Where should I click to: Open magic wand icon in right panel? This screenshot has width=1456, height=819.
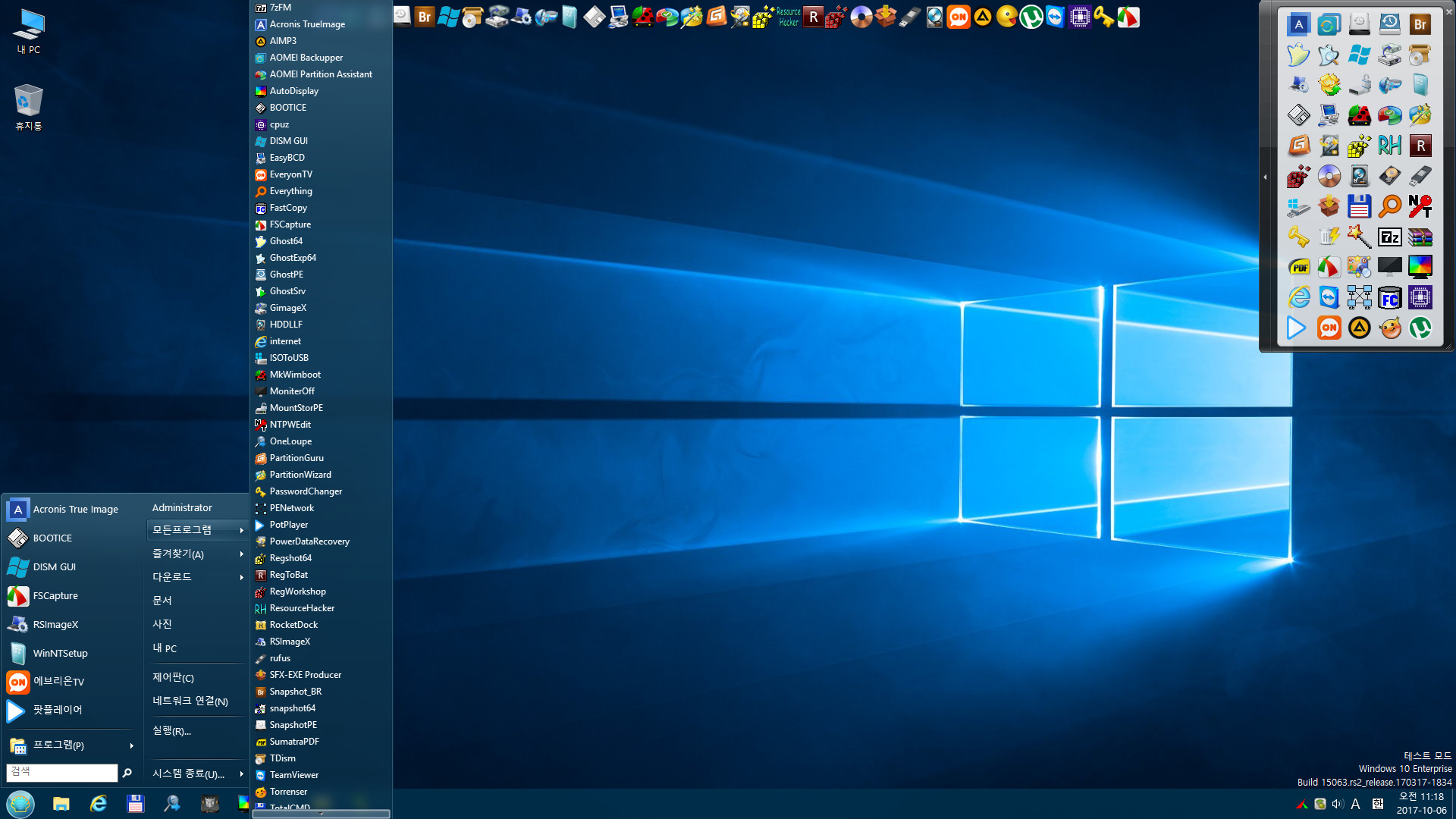click(x=1359, y=237)
